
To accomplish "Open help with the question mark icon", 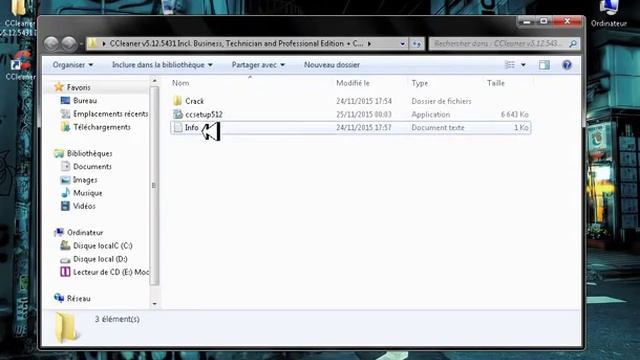I will tap(567, 65).
